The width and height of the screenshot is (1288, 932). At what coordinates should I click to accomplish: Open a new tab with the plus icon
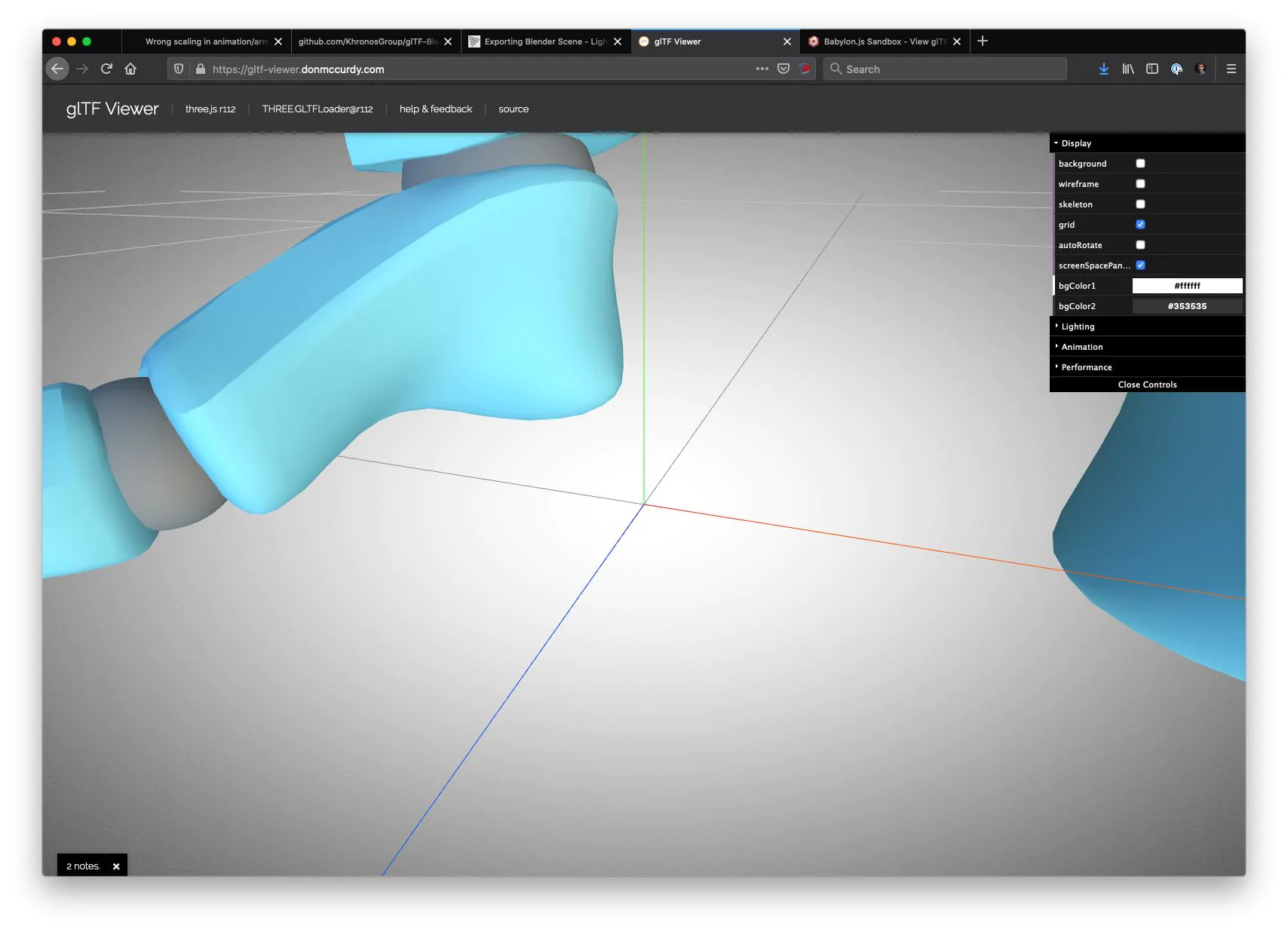click(x=983, y=41)
